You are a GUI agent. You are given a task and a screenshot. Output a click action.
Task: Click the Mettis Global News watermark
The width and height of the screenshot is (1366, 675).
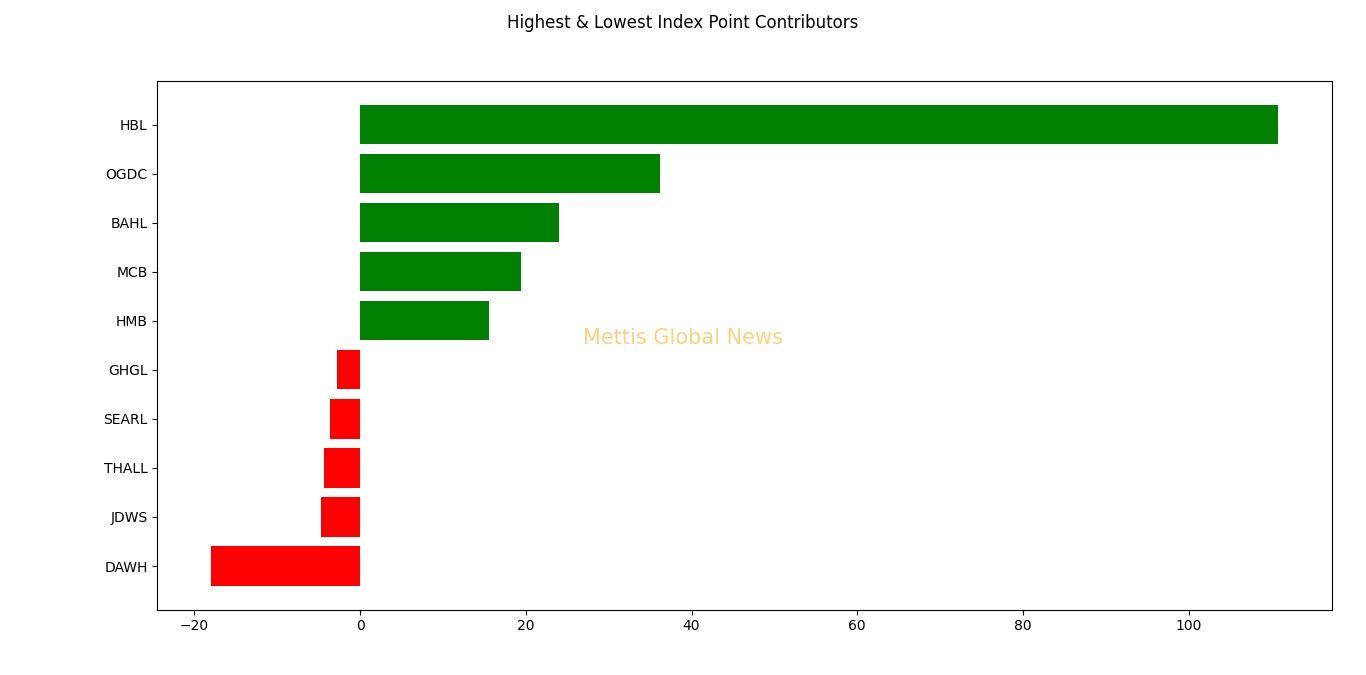pos(682,338)
